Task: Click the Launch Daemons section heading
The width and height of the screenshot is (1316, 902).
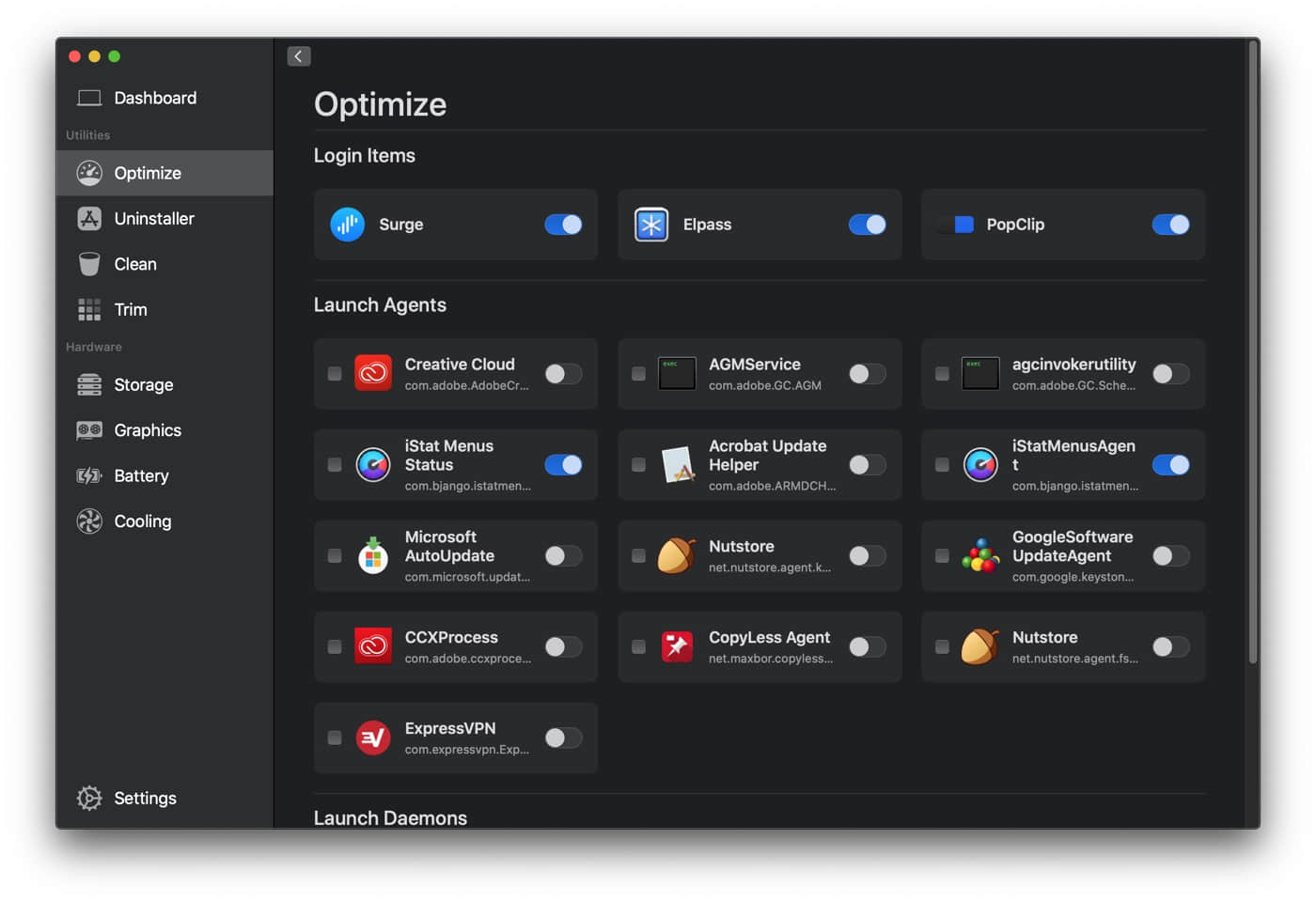Action: tap(390, 817)
